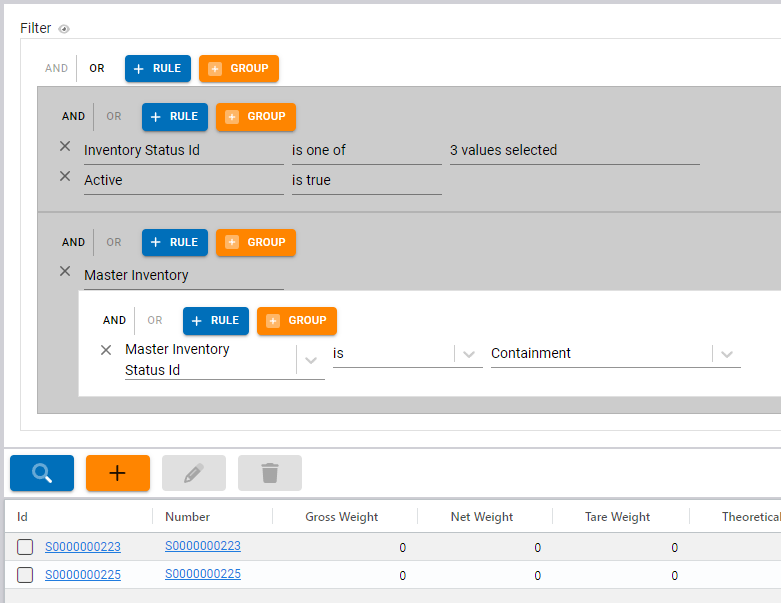The height and width of the screenshot is (603, 781).
Task: Click the grey pencil edit button
Action: [x=194, y=473]
